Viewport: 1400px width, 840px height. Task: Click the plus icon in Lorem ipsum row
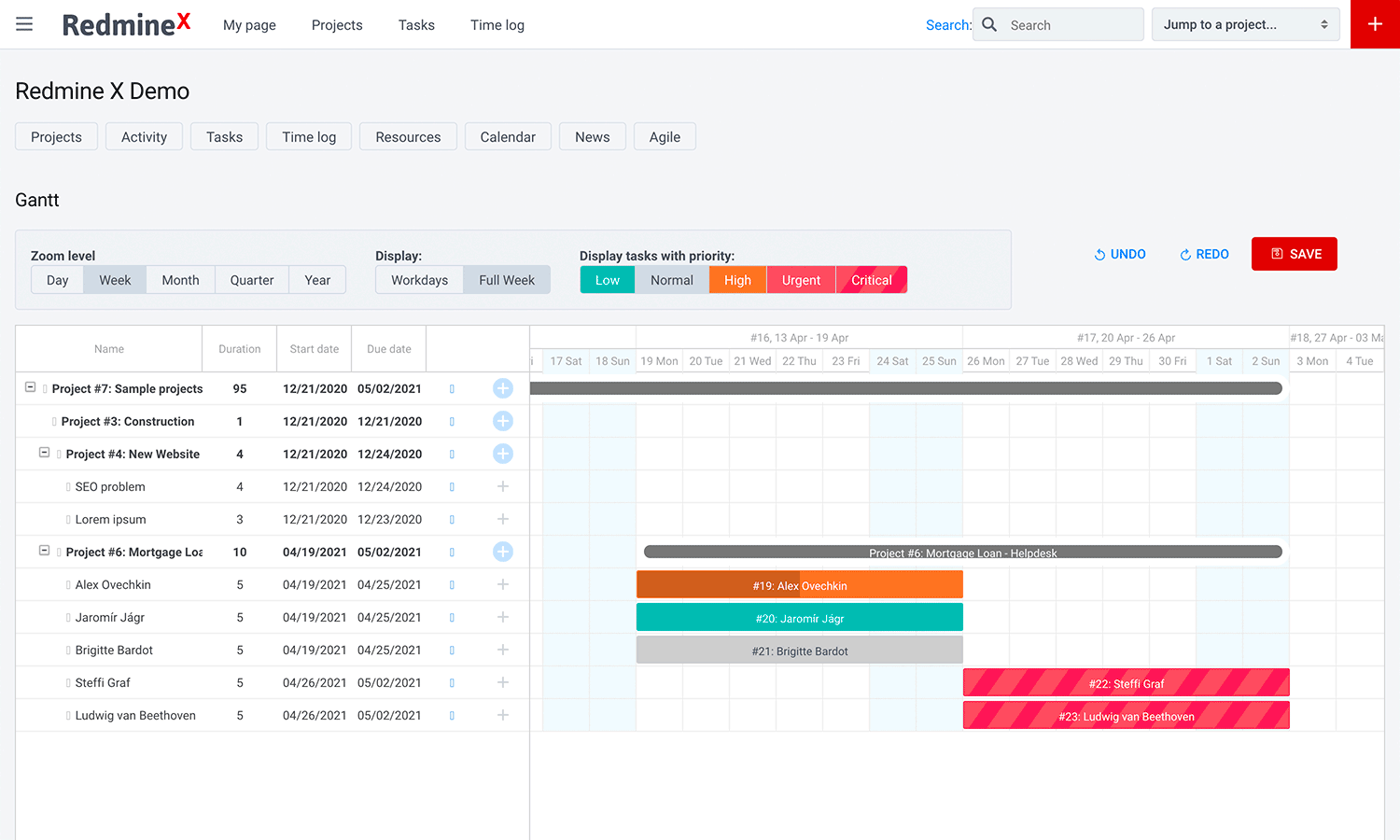pyautogui.click(x=503, y=519)
